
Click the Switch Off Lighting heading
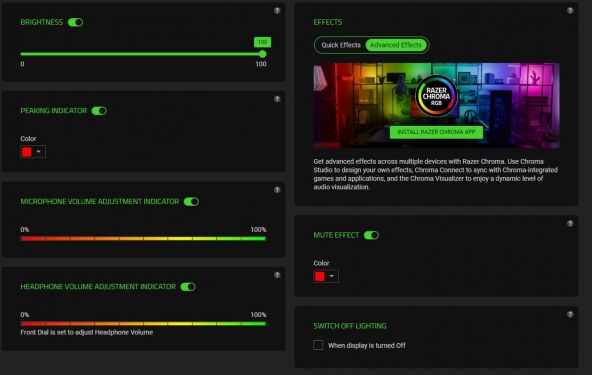350,326
